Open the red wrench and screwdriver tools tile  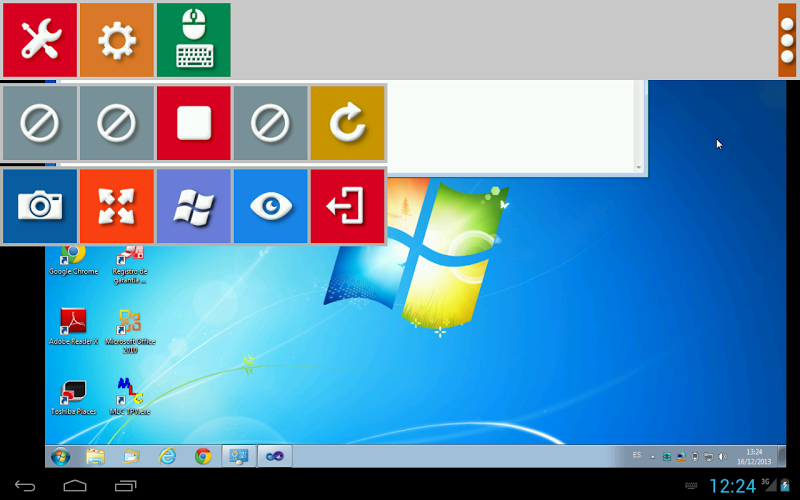point(40,40)
